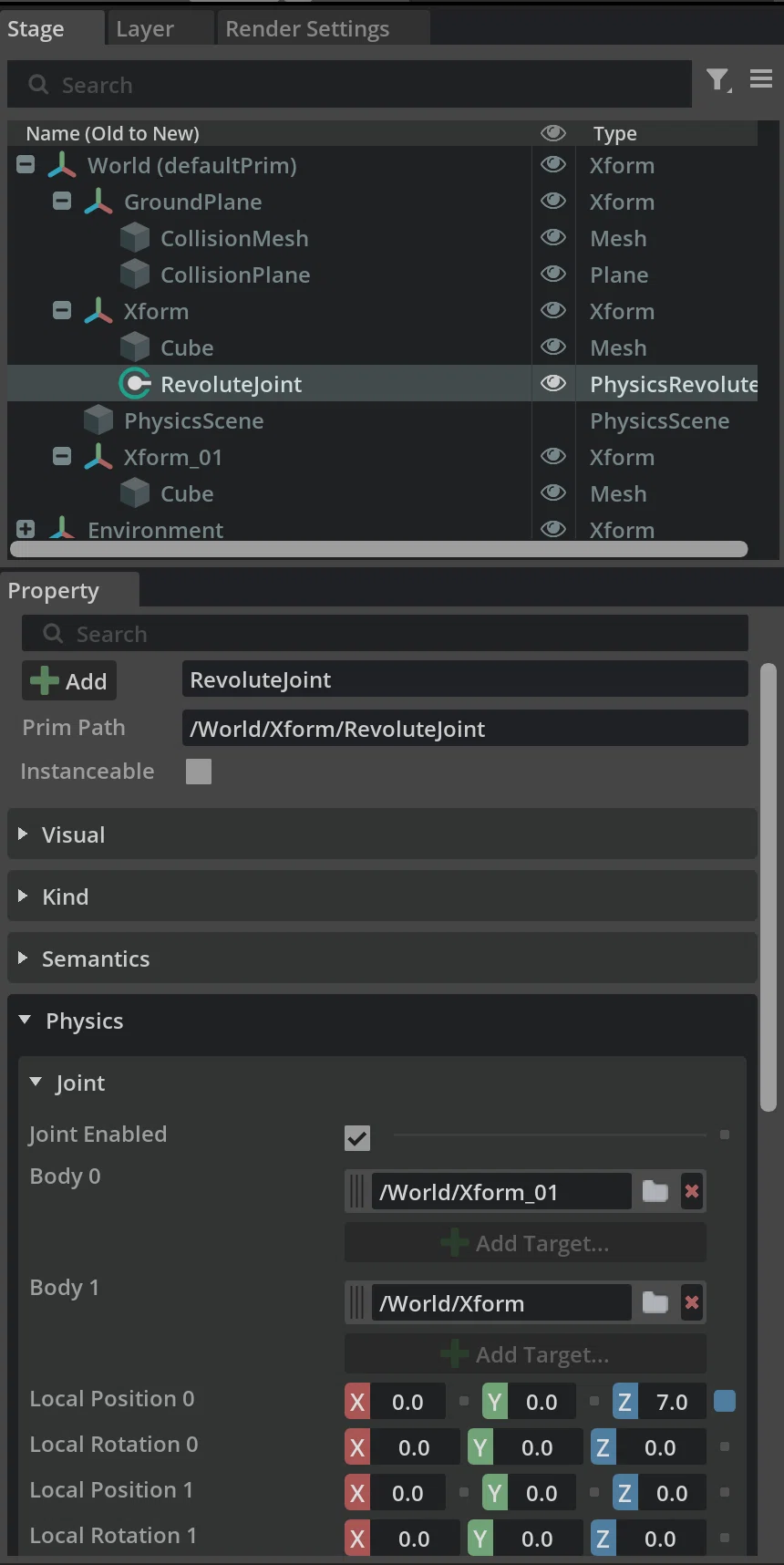Open the Stage filter funnel icon
Viewport: 784px width, 1565px height.
click(x=718, y=81)
